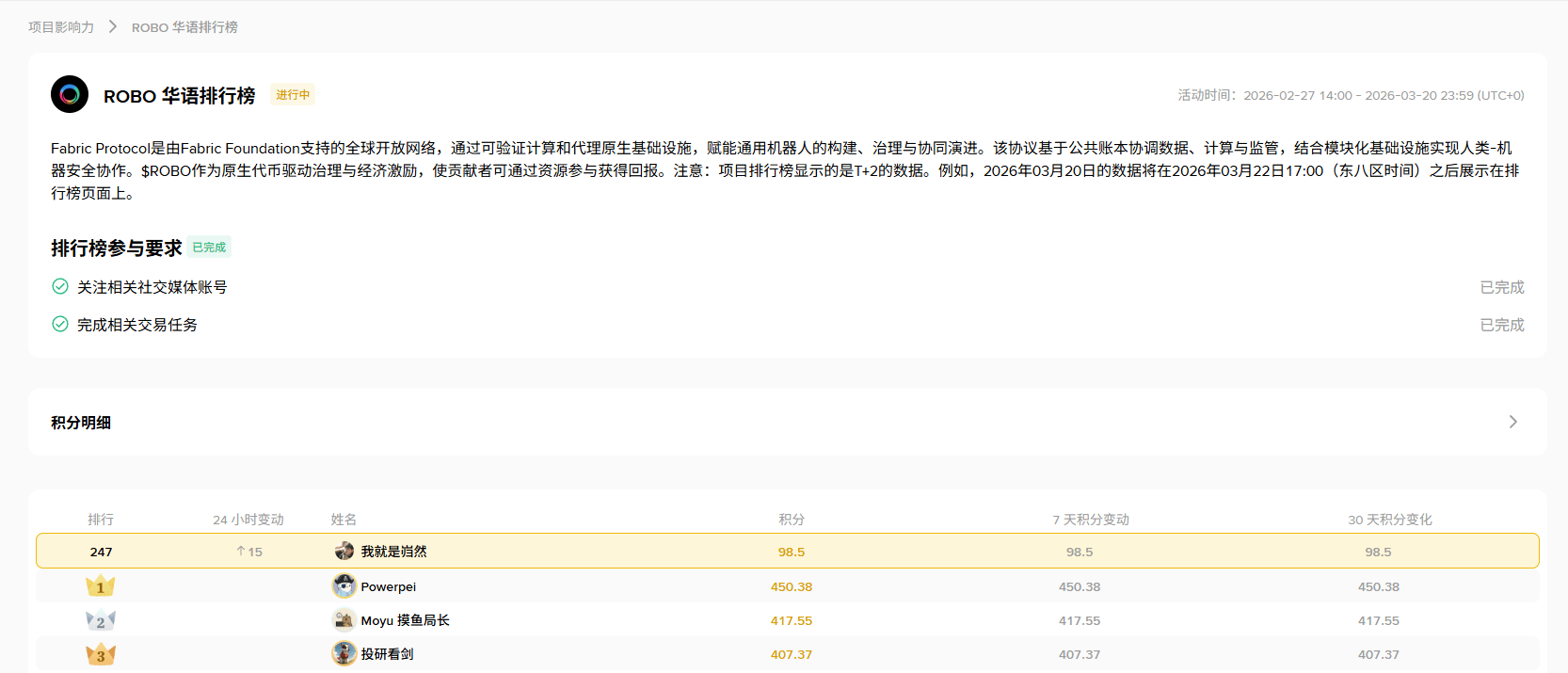Click the checkmark next to 完成相关交易任务
Screen dimensions: 1568x673
(x=60, y=324)
